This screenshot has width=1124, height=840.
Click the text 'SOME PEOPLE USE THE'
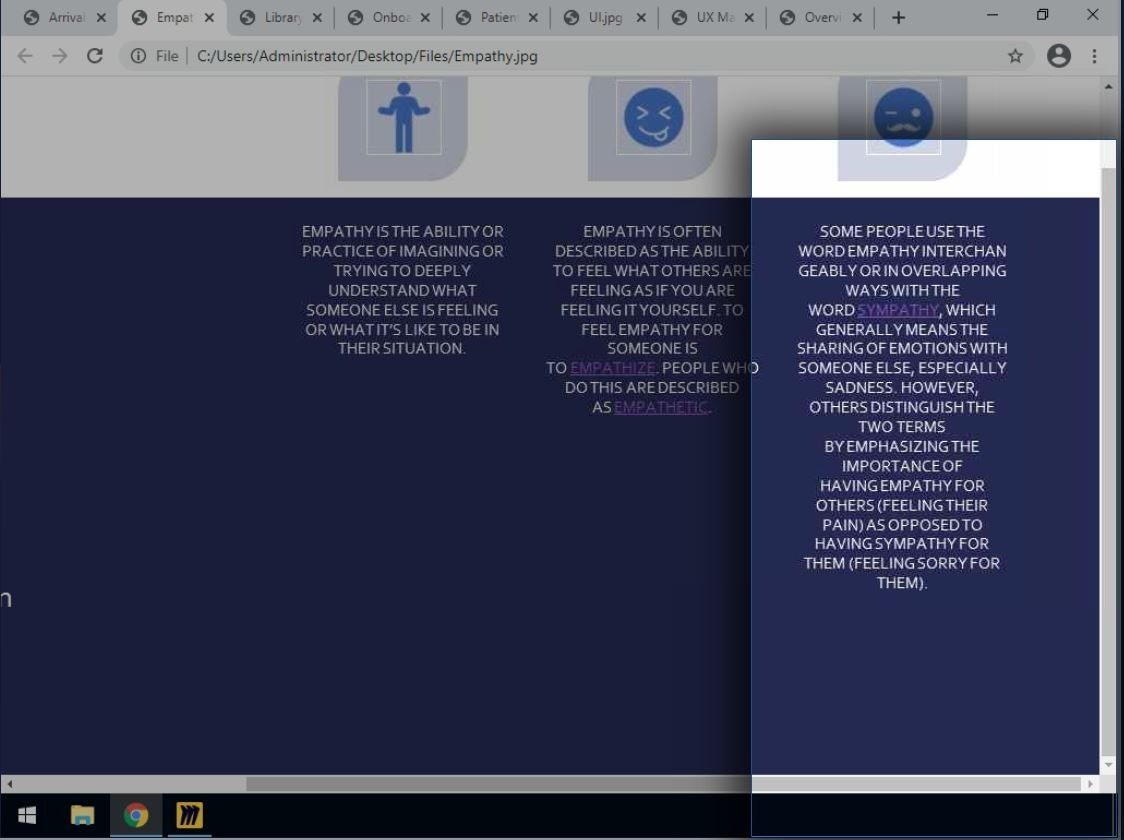pyautogui.click(x=902, y=232)
